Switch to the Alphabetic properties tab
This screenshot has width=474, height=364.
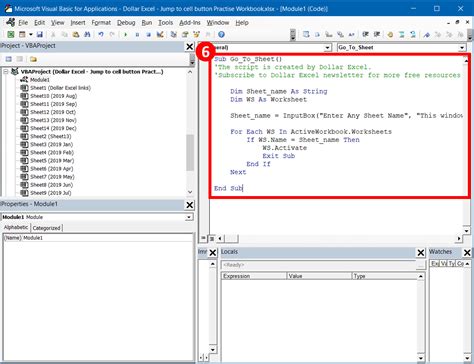coord(16,227)
